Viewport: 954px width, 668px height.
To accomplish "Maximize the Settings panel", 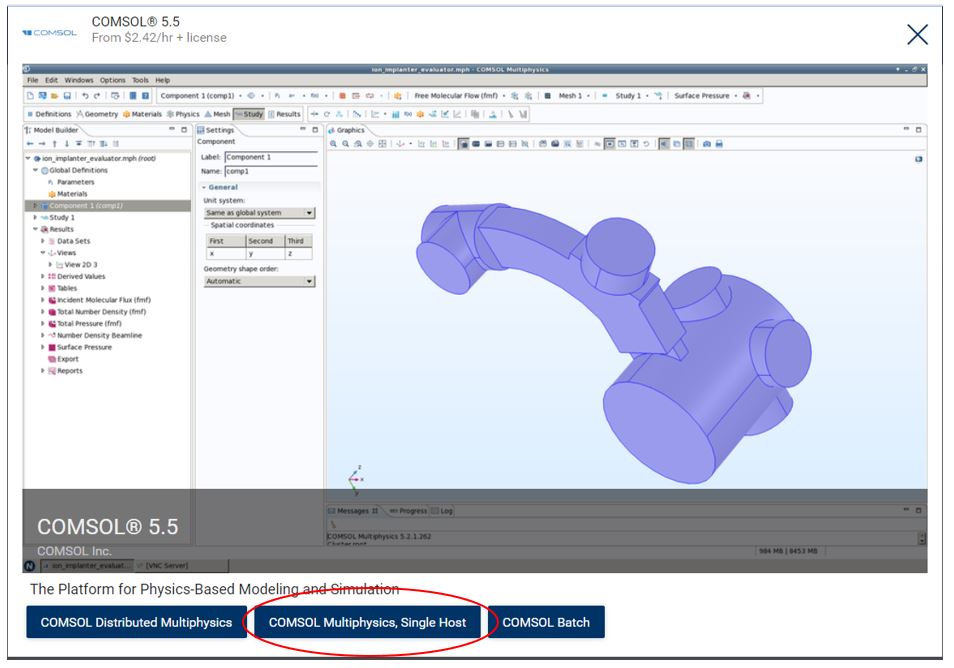I will pyautogui.click(x=315, y=130).
